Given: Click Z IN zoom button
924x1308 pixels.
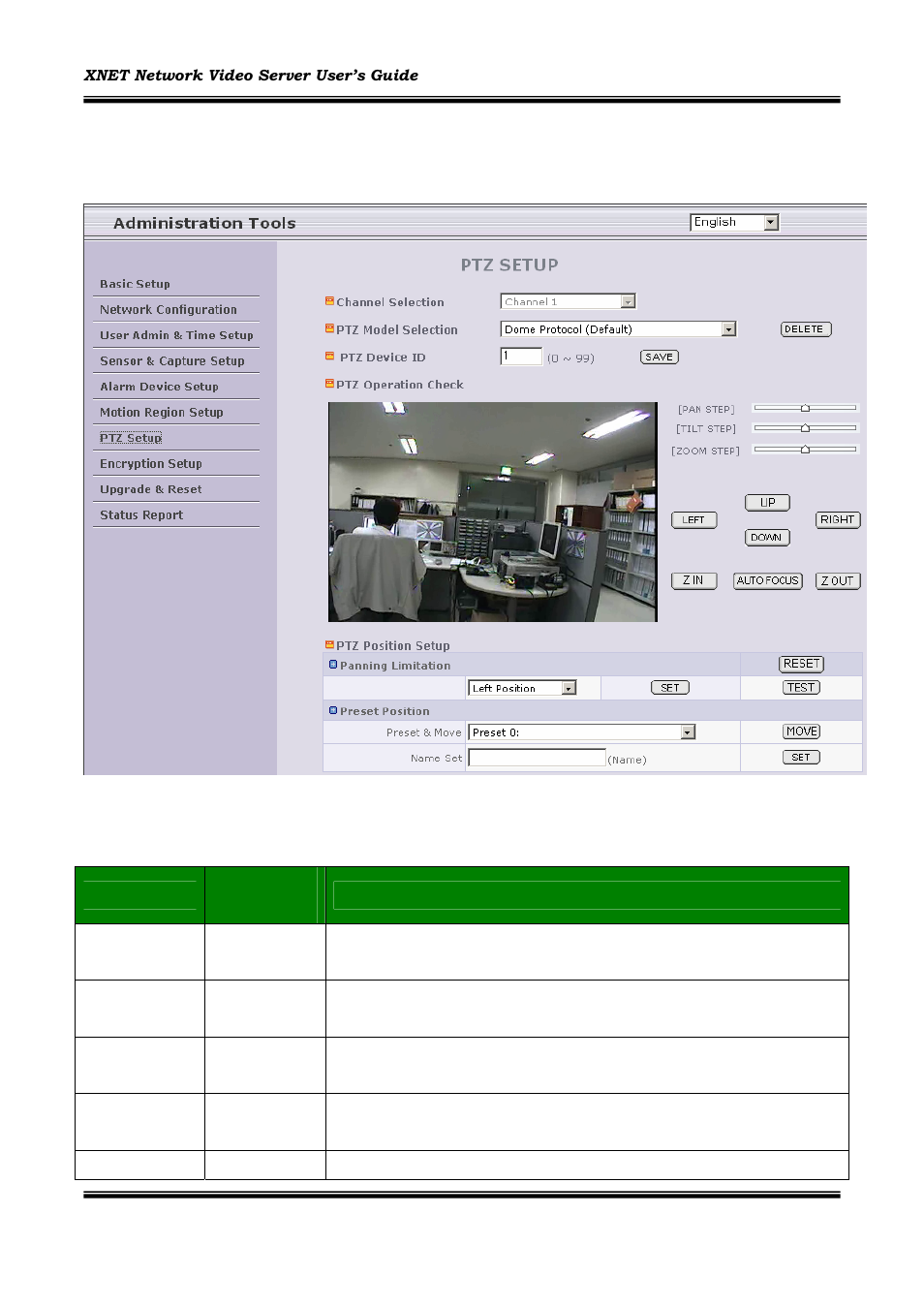Looking at the screenshot, I should coord(693,581).
